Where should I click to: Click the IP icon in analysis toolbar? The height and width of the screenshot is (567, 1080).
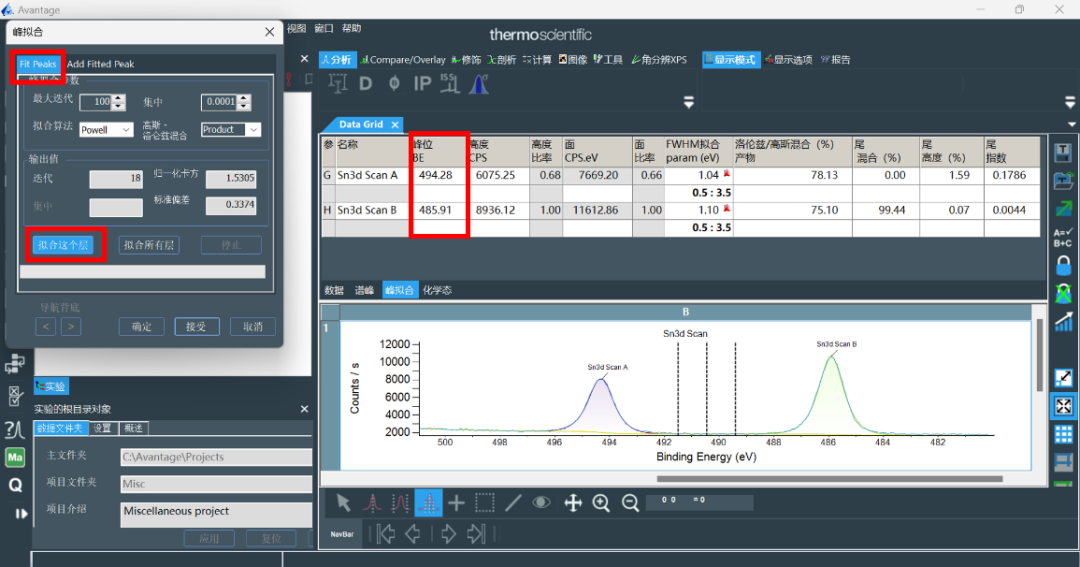422,84
